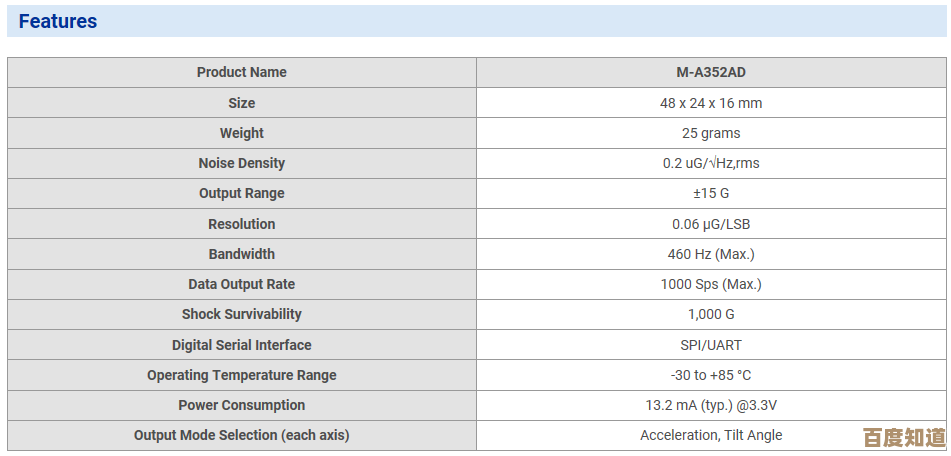Click the Baidu Zhidao watermark logo
This screenshot has height=456, width=951.
click(903, 438)
